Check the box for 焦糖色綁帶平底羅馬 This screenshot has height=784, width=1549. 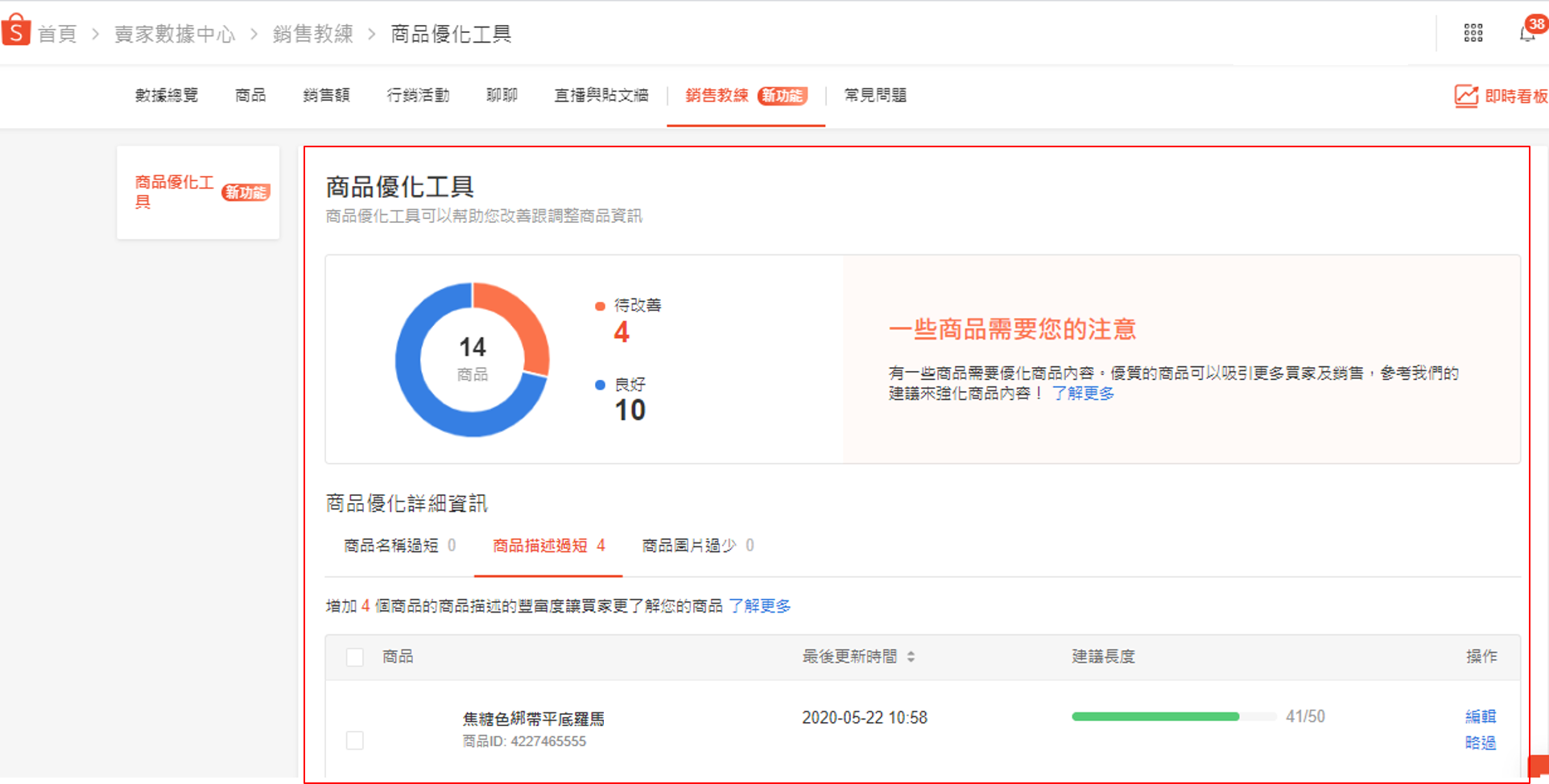(354, 740)
